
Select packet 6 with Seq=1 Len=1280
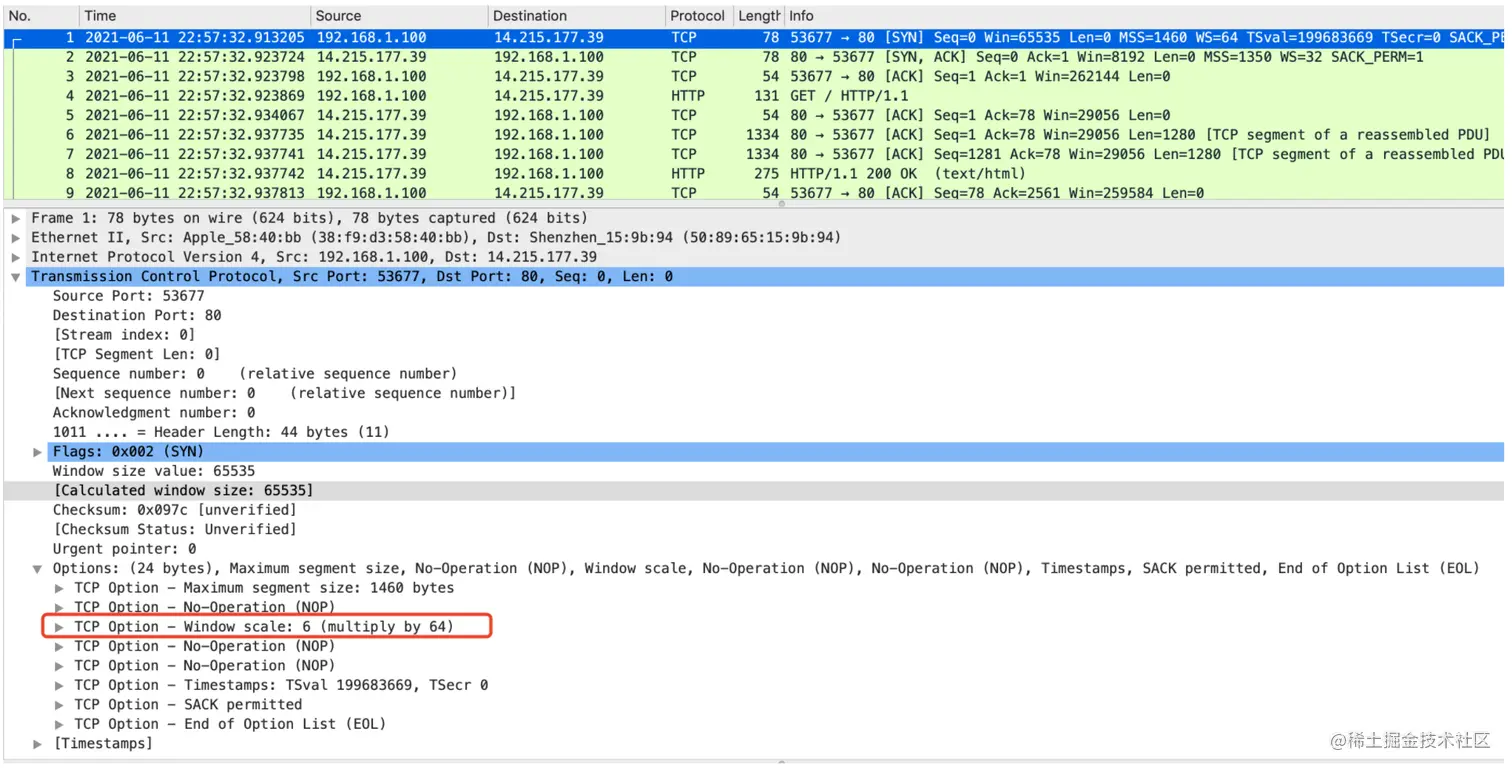point(754,135)
